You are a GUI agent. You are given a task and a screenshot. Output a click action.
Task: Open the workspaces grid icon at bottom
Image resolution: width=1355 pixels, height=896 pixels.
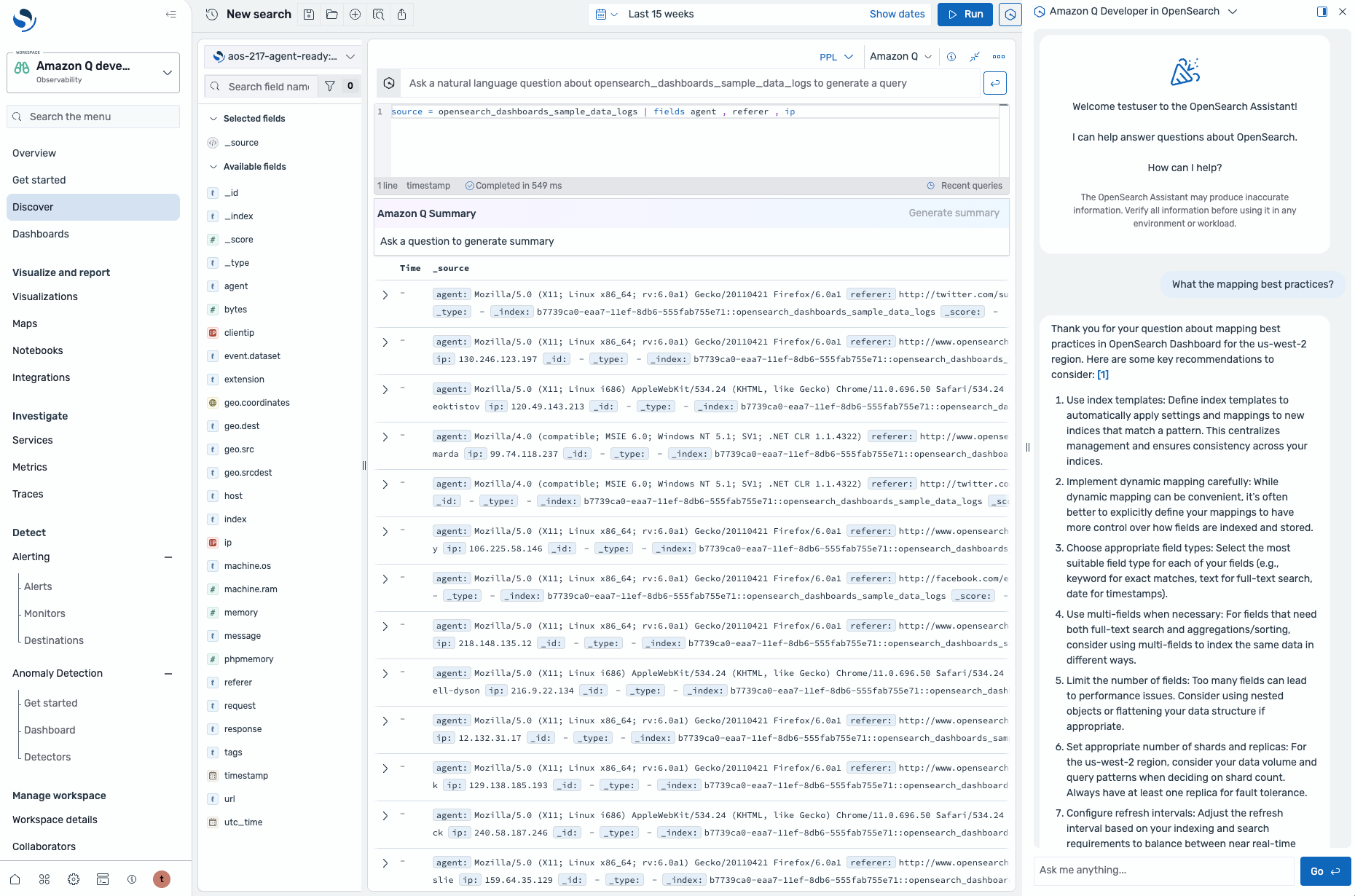[44, 879]
